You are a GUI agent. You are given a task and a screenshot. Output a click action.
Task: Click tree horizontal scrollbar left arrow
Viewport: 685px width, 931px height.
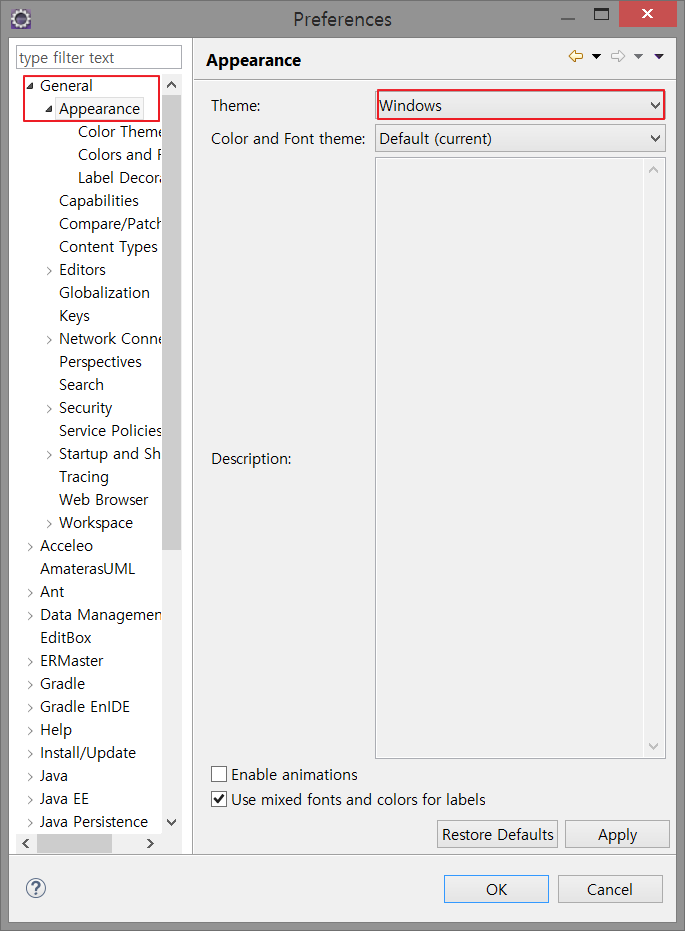point(26,843)
